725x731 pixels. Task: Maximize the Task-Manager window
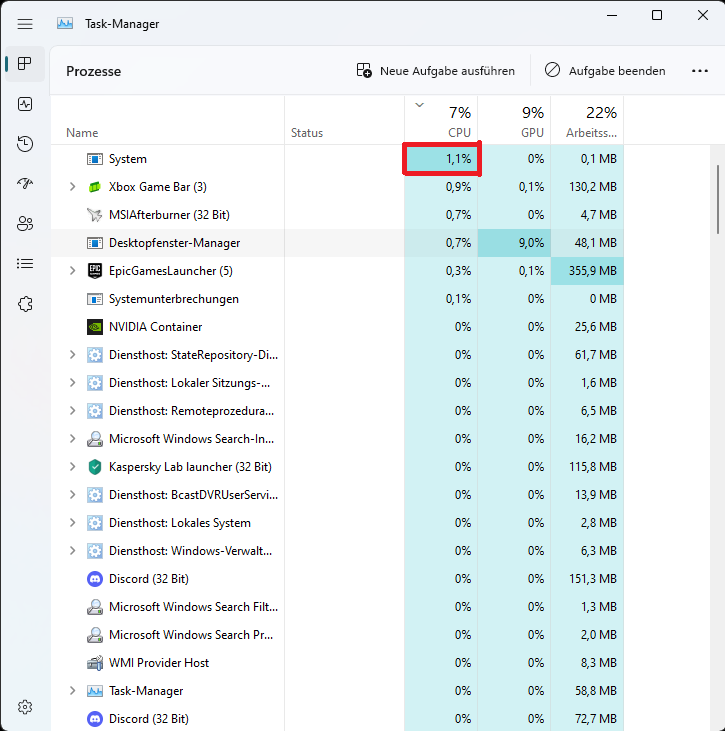[x=656, y=15]
